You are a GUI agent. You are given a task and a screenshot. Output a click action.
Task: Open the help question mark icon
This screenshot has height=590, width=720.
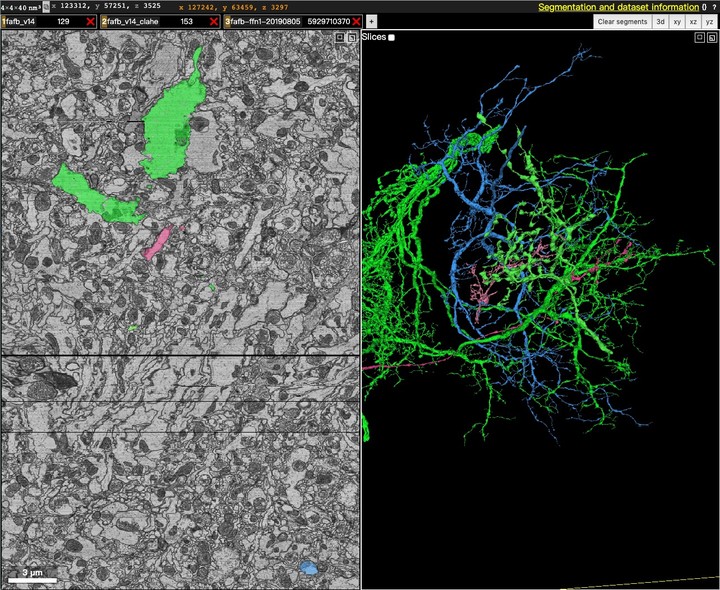713,7
